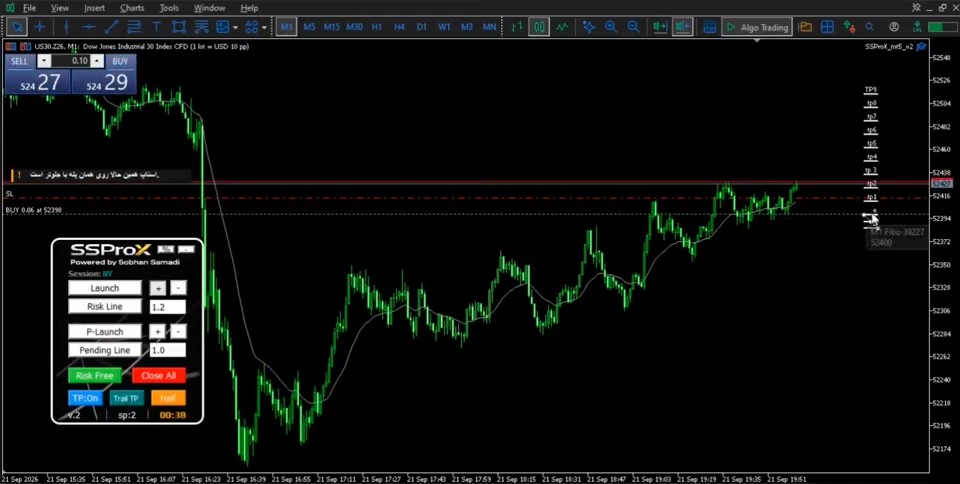Select the cursor arrow tool
960x484 pixels.
click(x=18, y=27)
